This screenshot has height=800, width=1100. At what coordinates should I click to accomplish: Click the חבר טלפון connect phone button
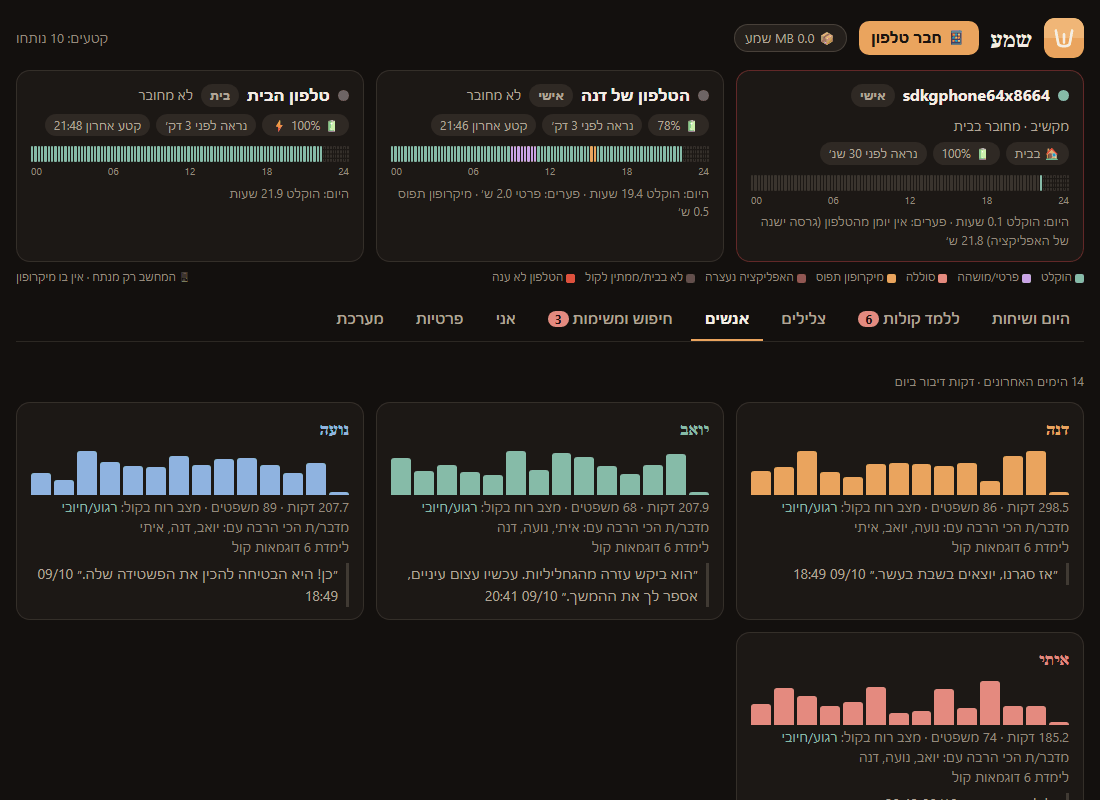click(918, 38)
